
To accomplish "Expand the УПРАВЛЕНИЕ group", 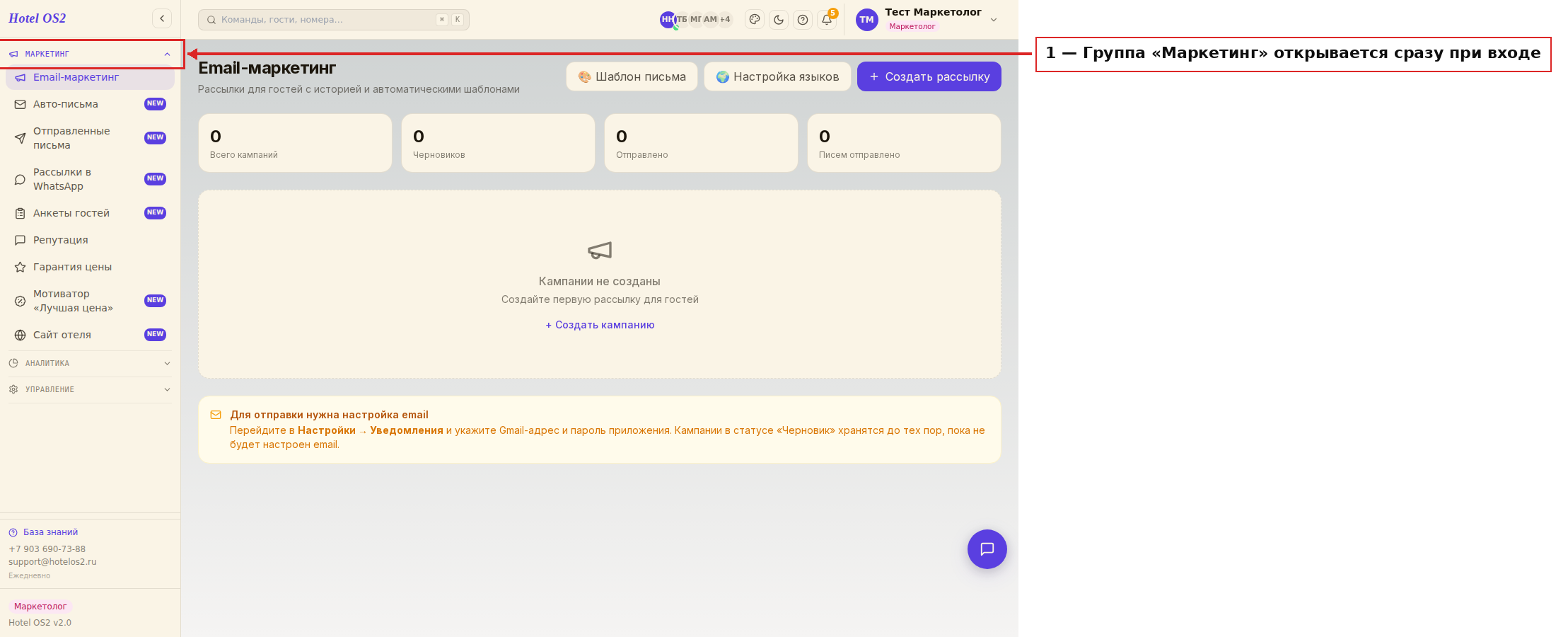I will tap(90, 389).
